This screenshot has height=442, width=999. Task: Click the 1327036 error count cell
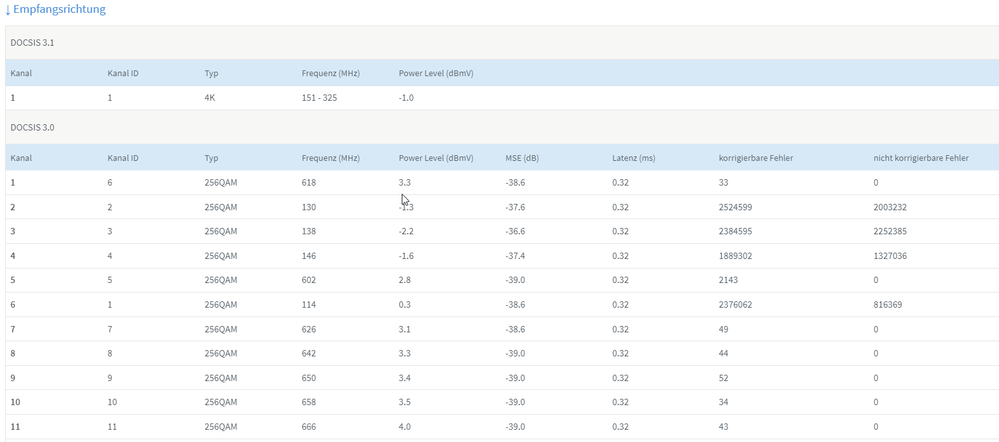[x=893, y=256]
